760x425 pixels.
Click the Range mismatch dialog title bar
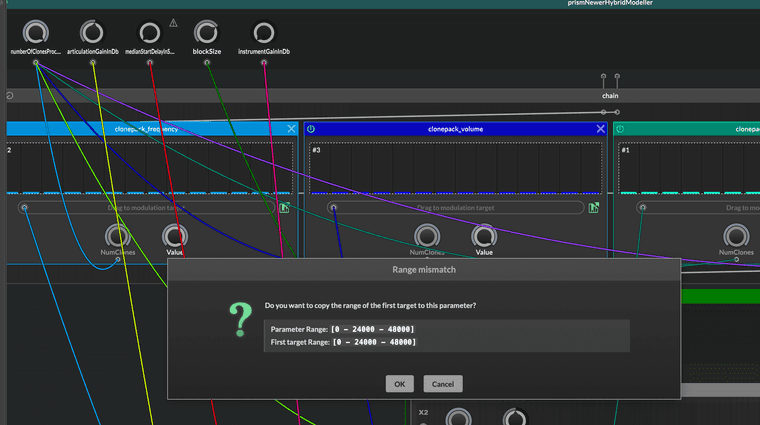click(x=424, y=269)
